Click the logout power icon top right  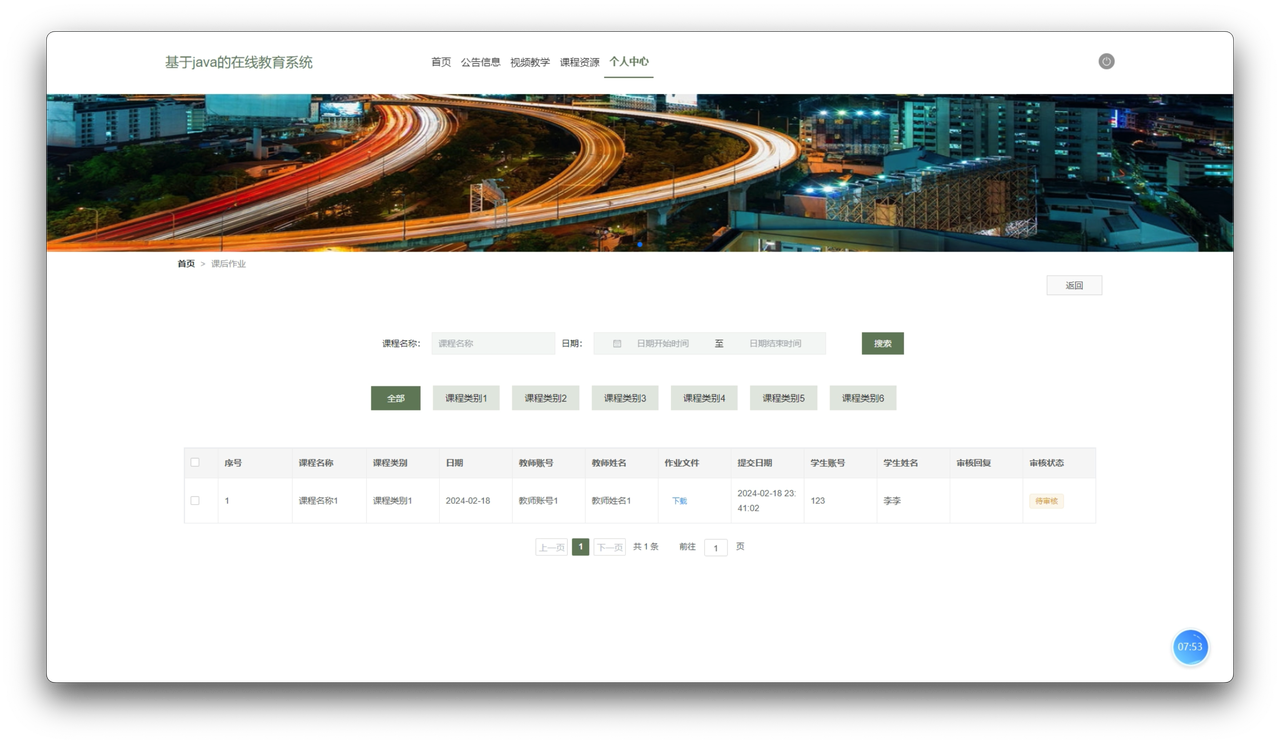coord(1106,61)
